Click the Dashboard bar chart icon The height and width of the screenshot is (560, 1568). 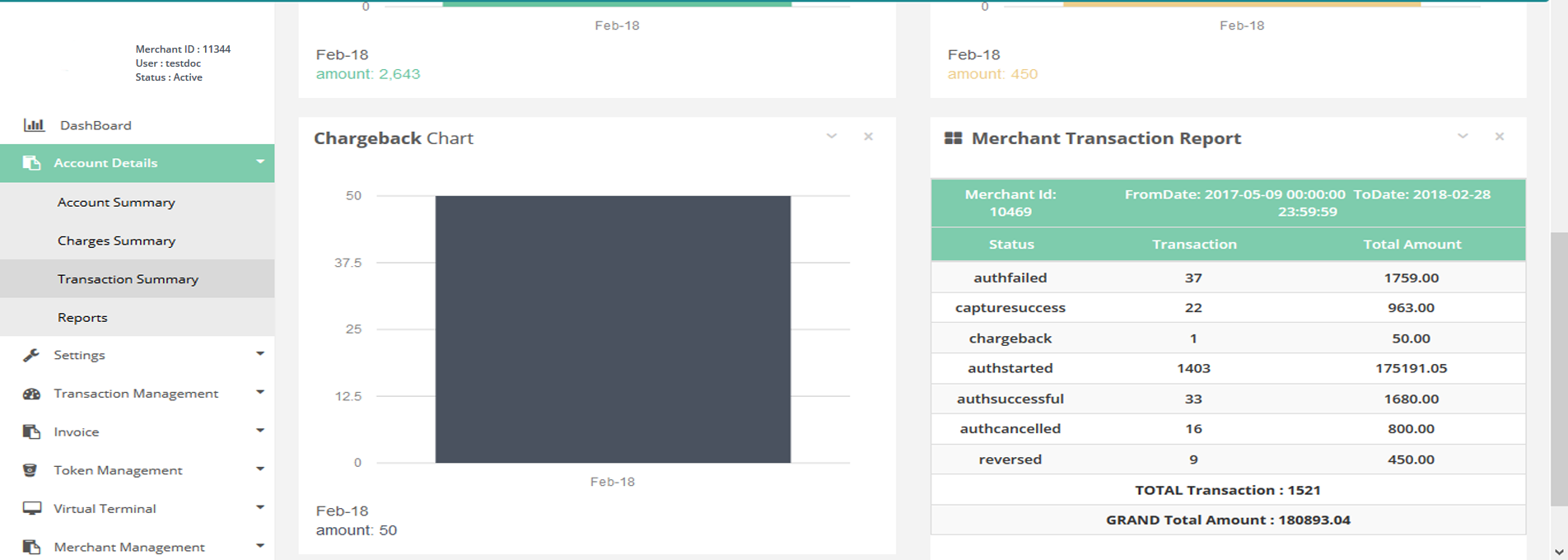[x=34, y=125]
